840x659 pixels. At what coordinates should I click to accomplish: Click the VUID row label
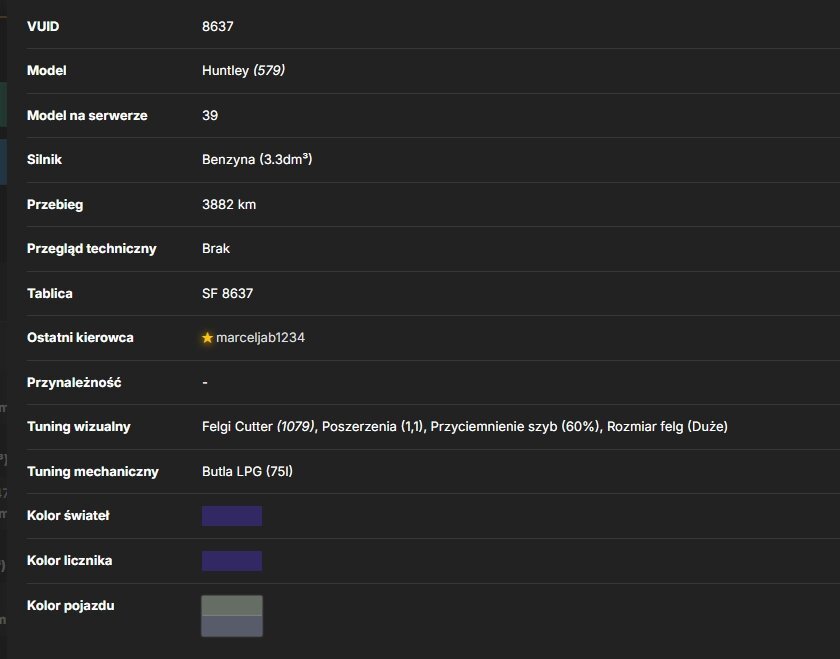click(43, 26)
